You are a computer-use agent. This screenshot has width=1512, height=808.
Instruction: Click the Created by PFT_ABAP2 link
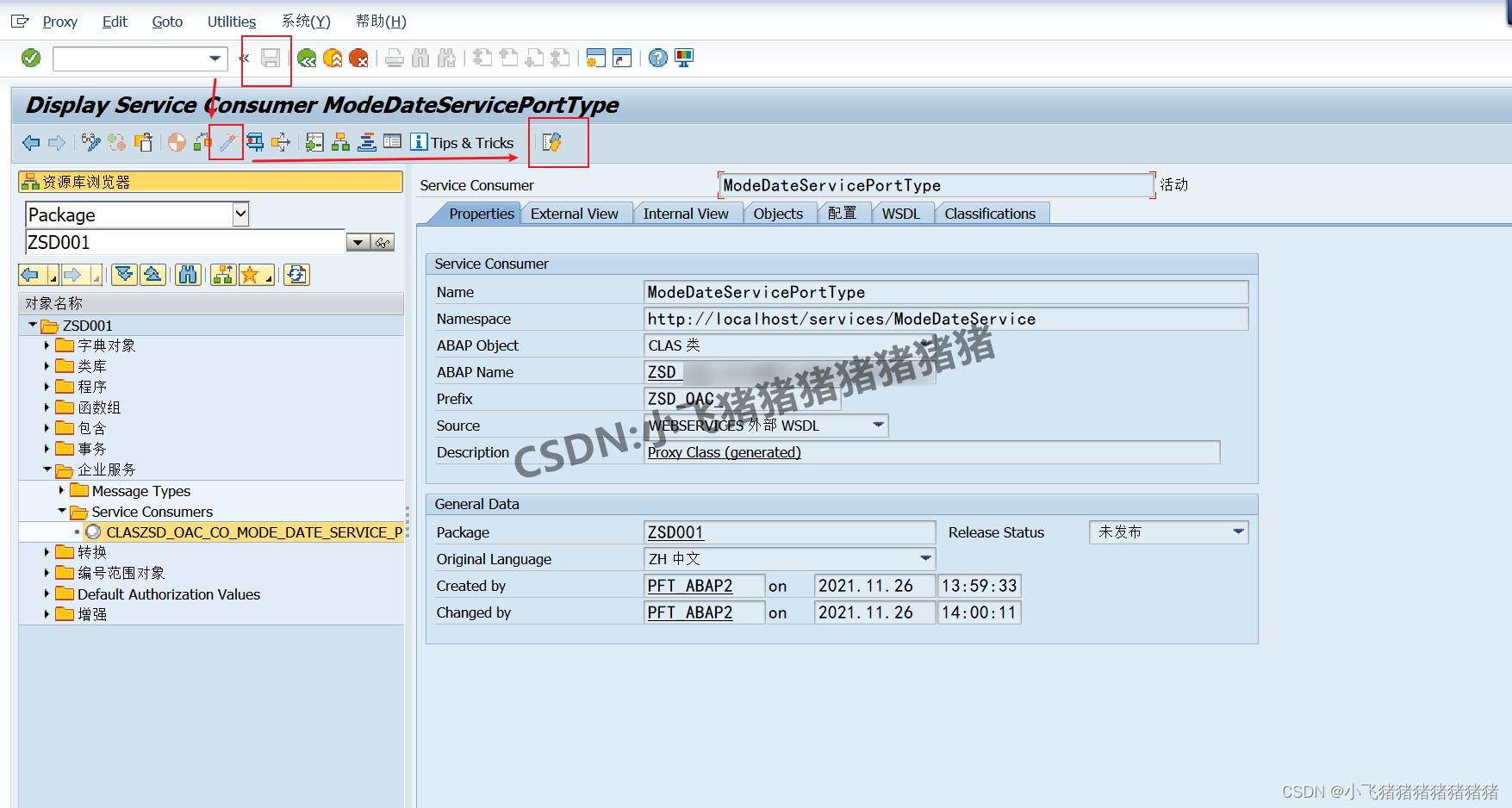click(x=690, y=586)
